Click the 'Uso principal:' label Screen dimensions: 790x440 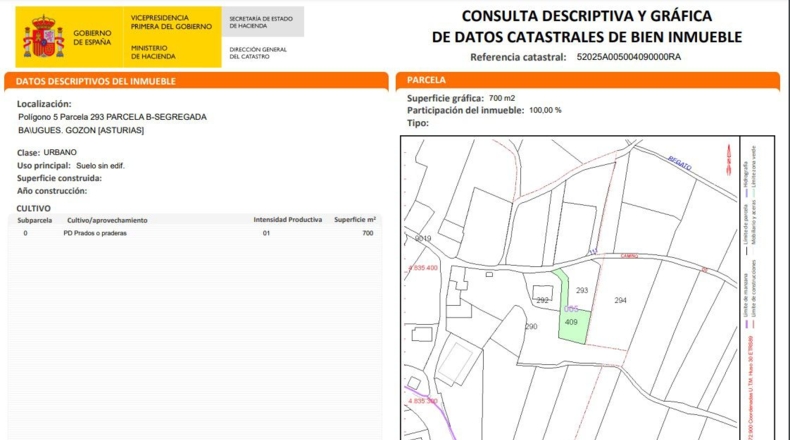click(44, 165)
